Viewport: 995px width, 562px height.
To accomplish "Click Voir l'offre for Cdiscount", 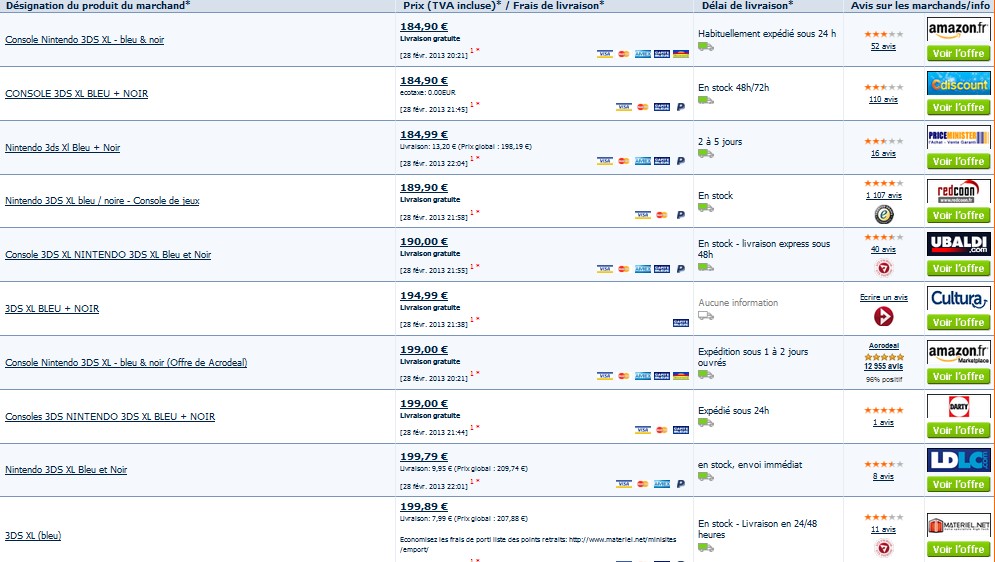I will (x=958, y=107).
